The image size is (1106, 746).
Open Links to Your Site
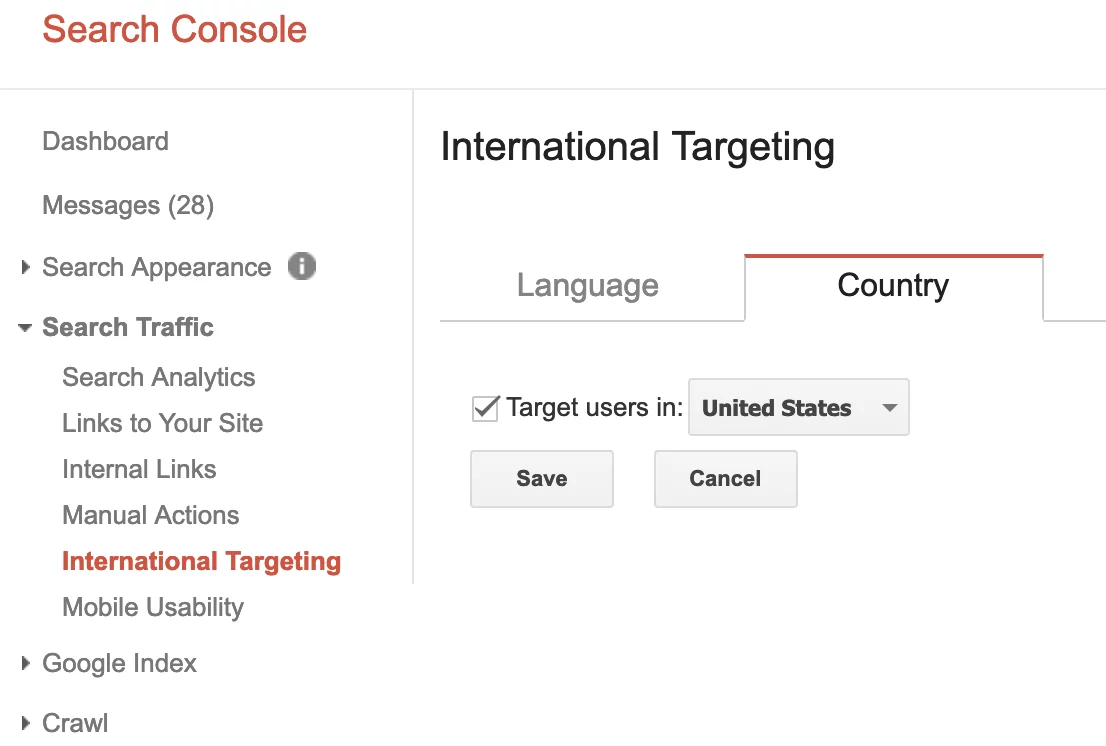(x=162, y=424)
